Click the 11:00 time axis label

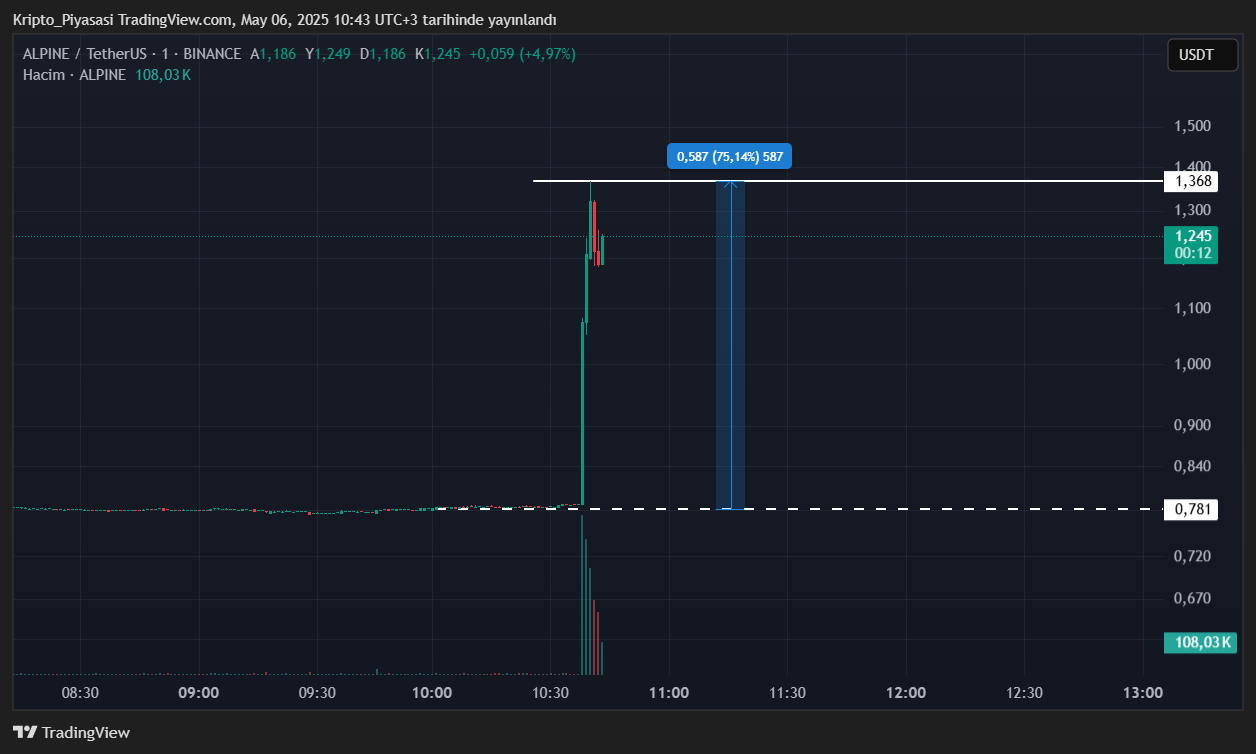668,693
